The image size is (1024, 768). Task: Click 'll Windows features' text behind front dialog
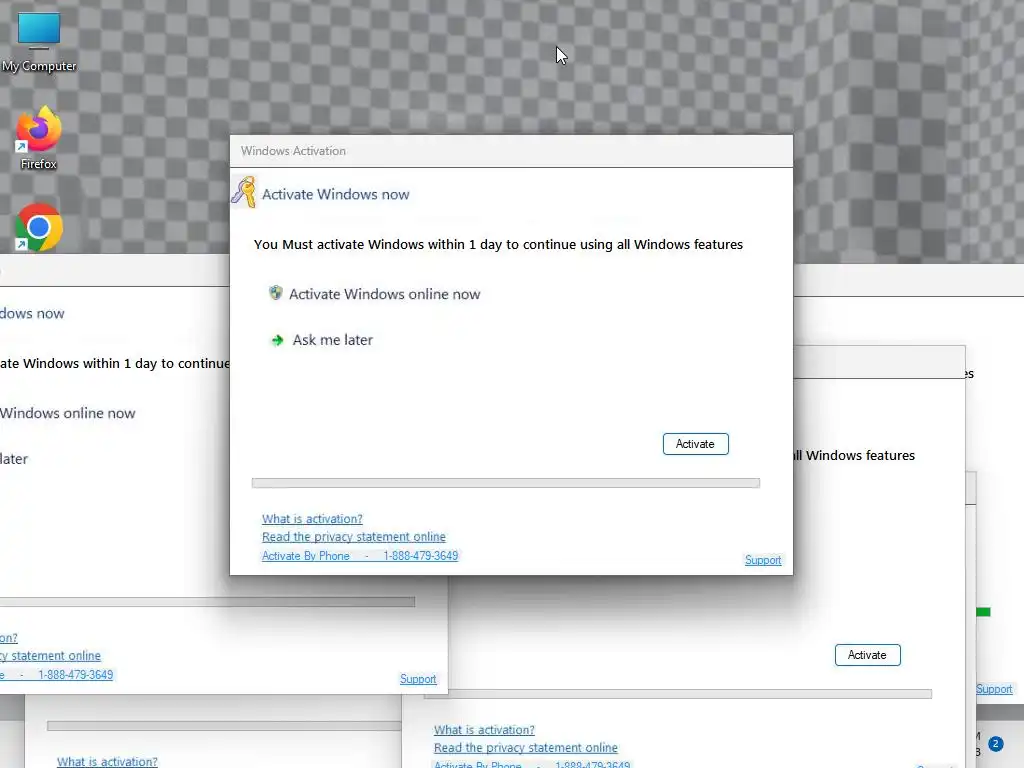pyautogui.click(x=854, y=455)
